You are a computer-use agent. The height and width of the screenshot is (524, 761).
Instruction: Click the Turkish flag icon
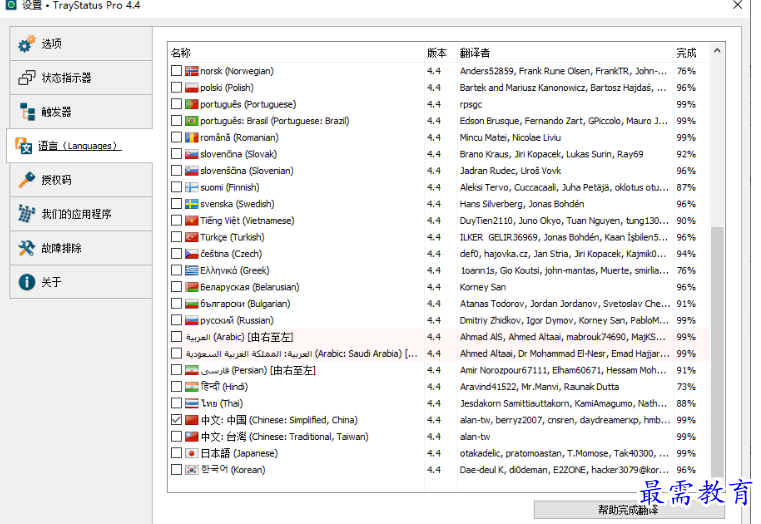(x=192, y=237)
